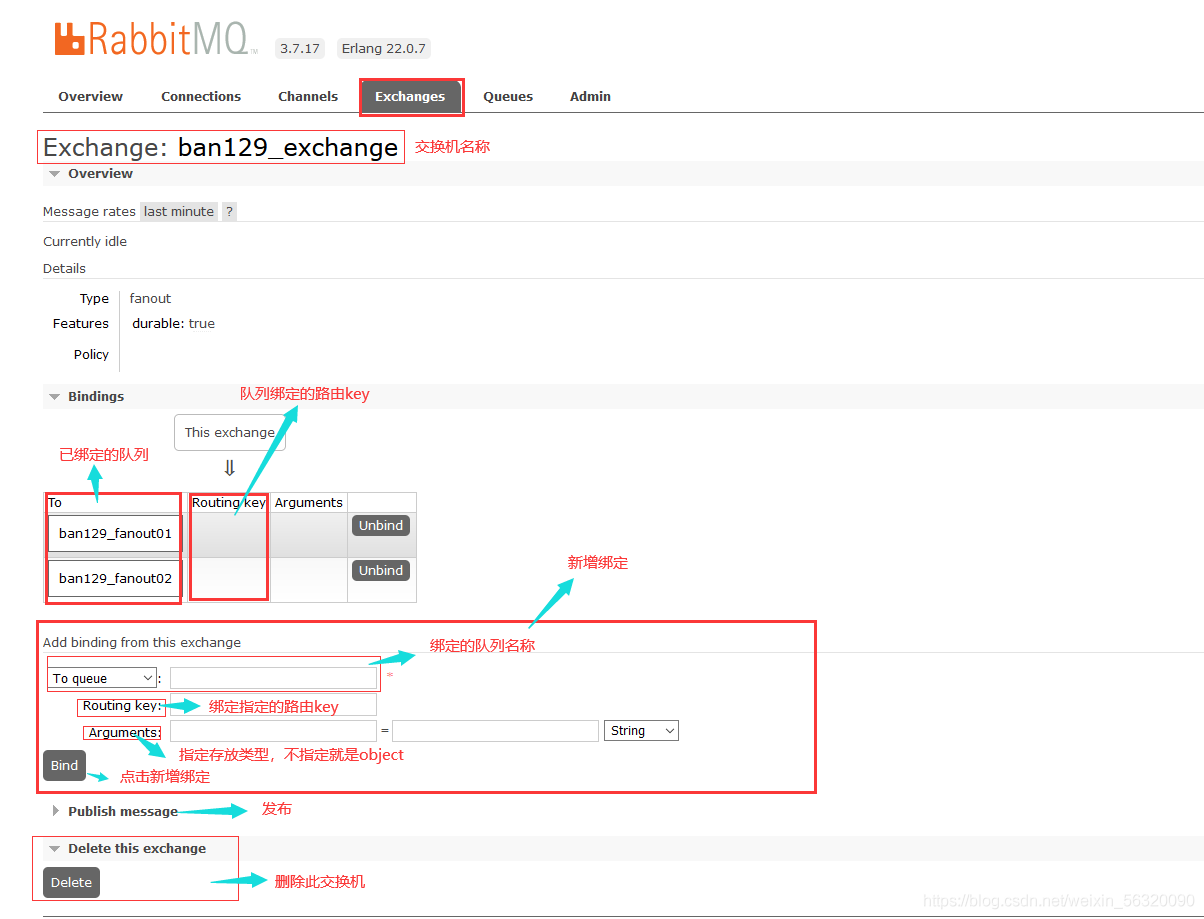Image resolution: width=1204 pixels, height=919 pixels.
Task: Go to the Queues tab
Action: tap(508, 97)
